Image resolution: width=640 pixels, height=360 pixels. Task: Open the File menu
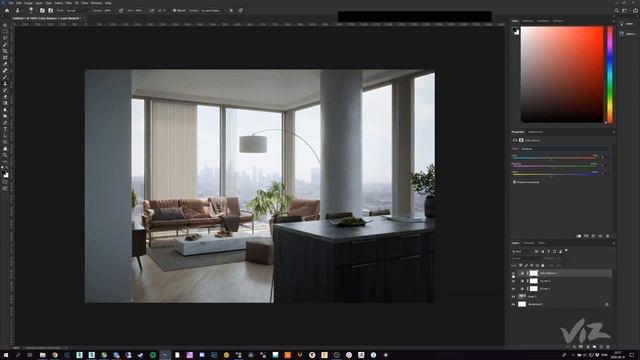click(11, 3)
